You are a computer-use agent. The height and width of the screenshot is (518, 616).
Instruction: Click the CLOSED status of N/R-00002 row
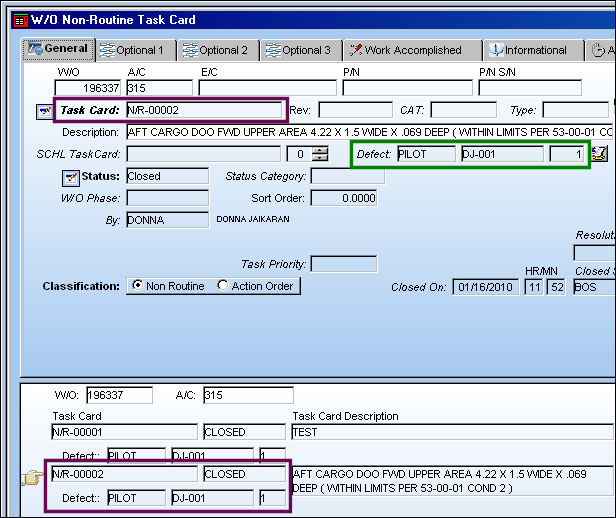[x=244, y=474]
